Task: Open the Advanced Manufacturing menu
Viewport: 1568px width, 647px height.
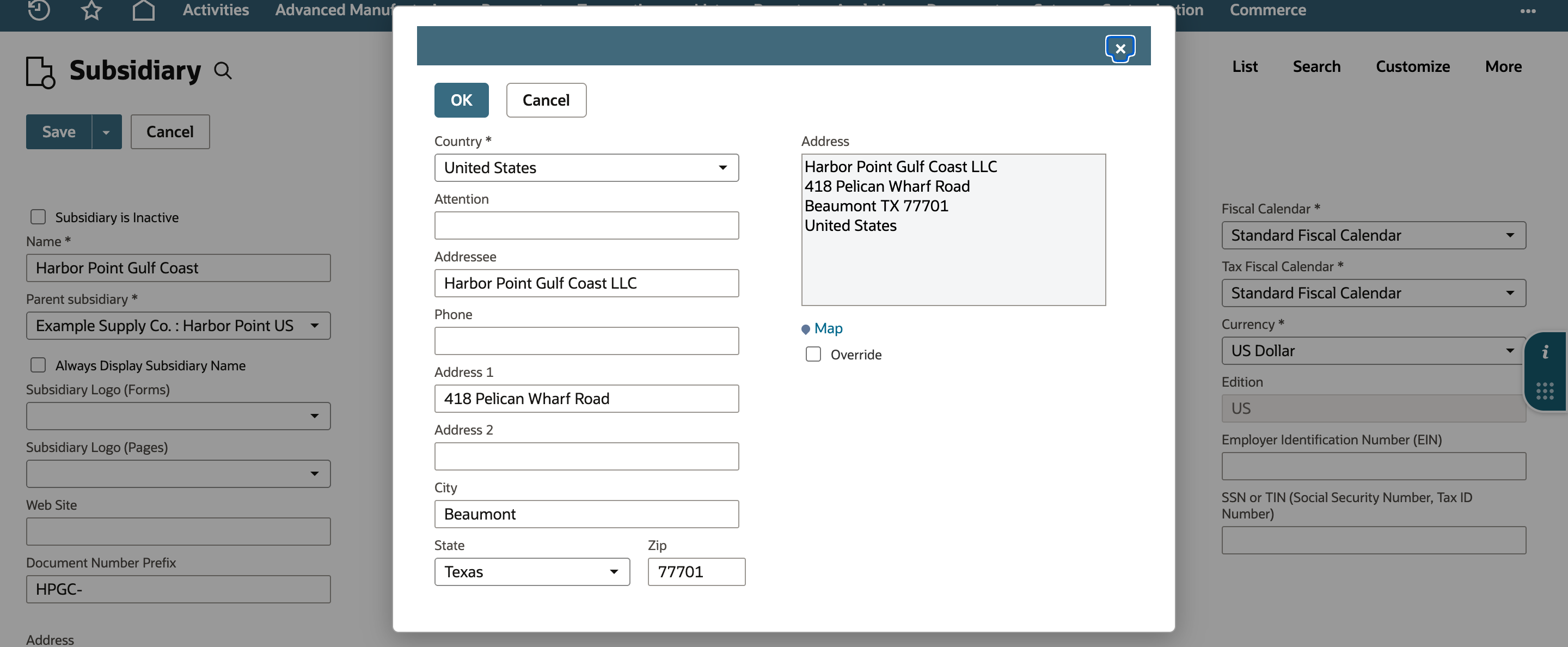Action: pos(335,10)
